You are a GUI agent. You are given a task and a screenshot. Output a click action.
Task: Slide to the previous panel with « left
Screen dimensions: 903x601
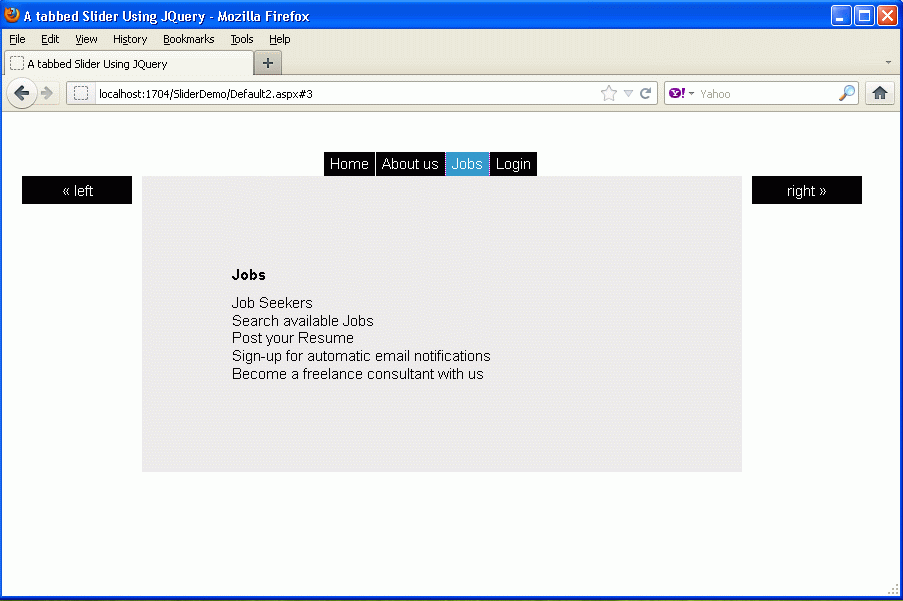pyautogui.click(x=77, y=190)
